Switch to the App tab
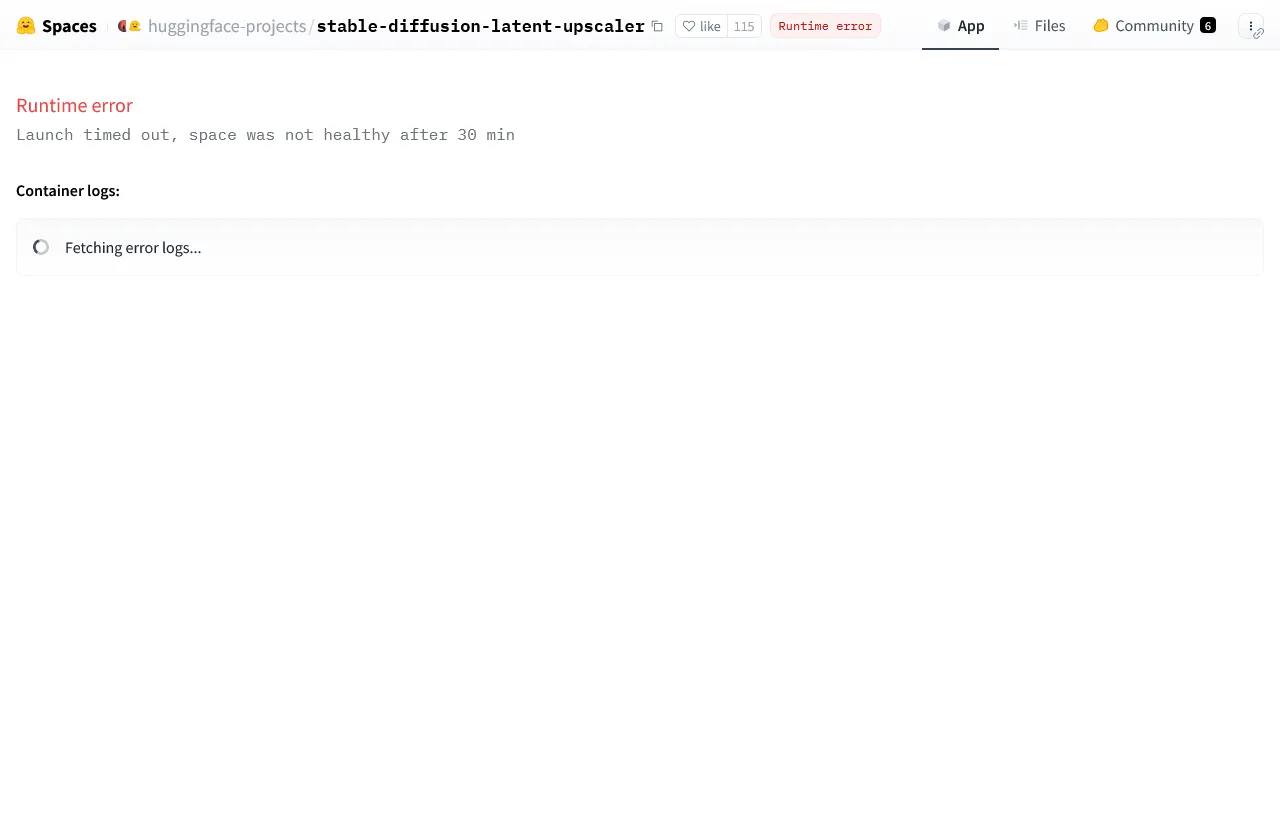The width and height of the screenshot is (1280, 832). pyautogui.click(x=960, y=26)
